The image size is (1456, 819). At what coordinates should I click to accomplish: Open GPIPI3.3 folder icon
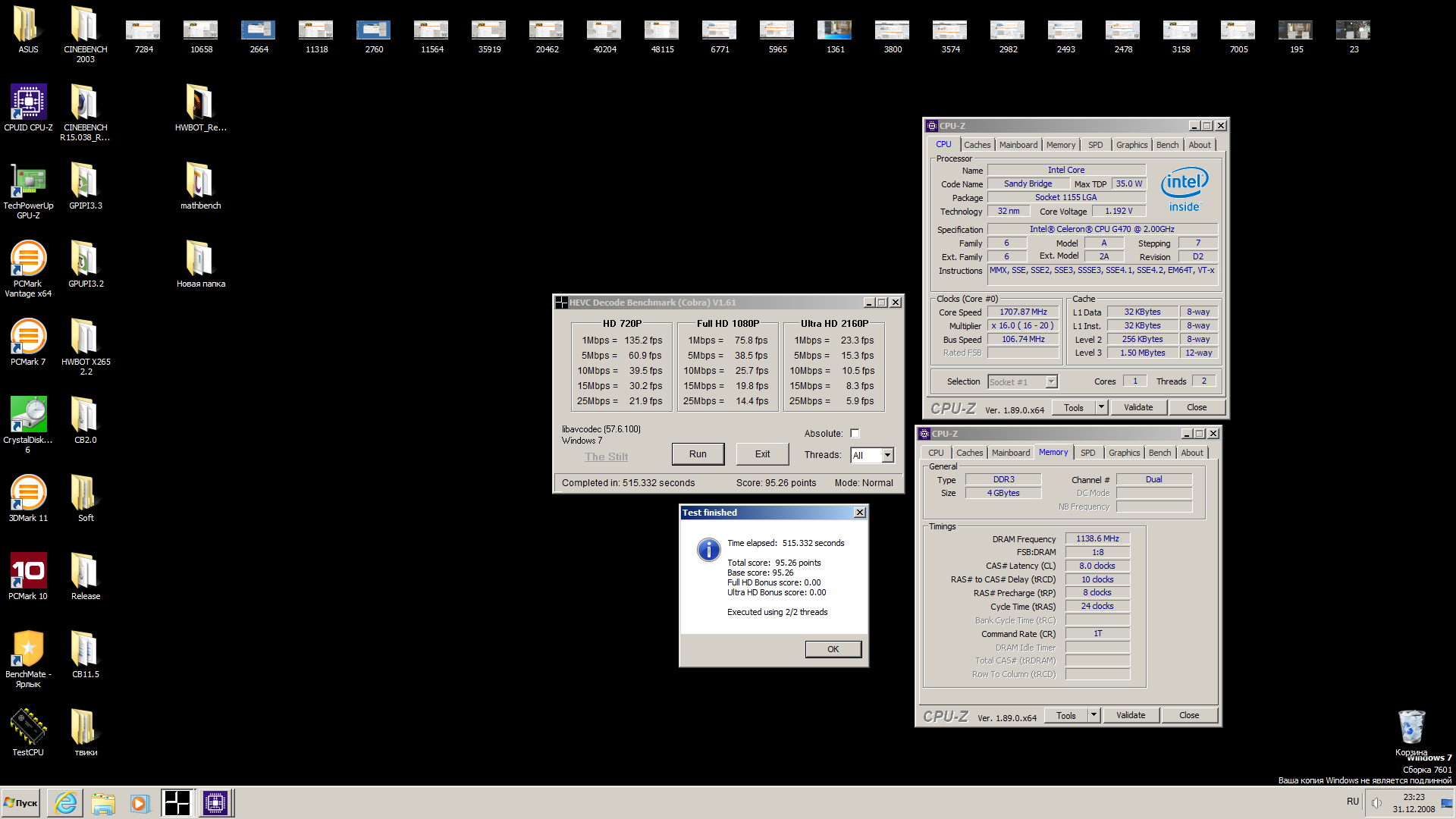pos(86,186)
